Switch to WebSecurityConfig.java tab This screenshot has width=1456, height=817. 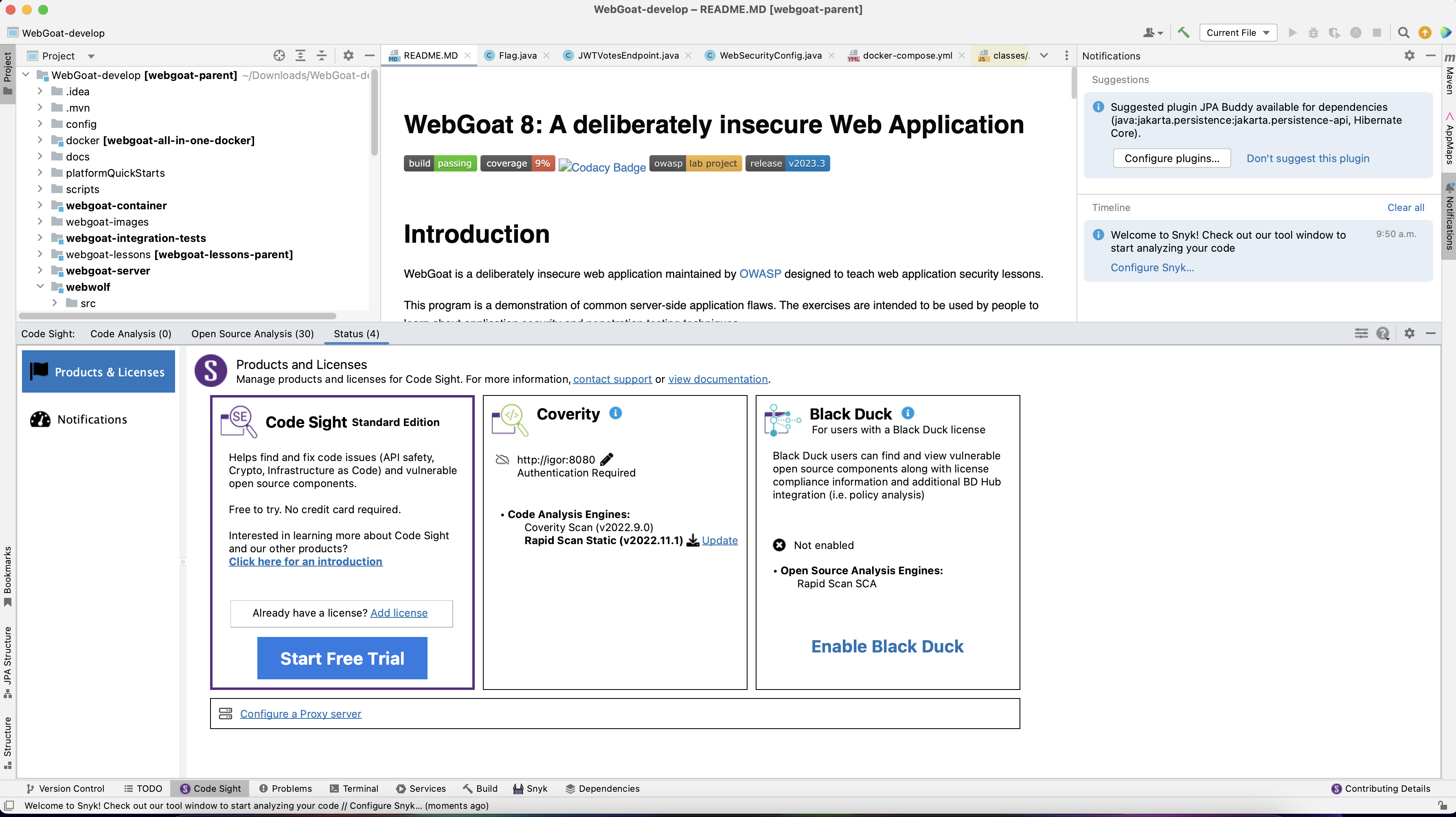770,55
